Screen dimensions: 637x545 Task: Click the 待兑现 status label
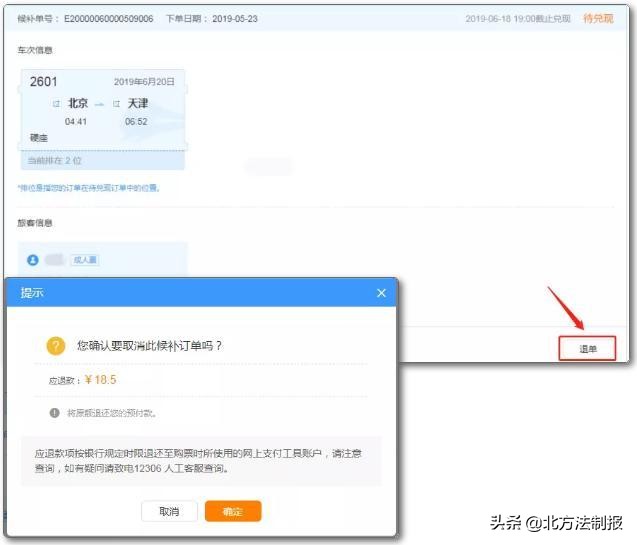pyautogui.click(x=598, y=18)
